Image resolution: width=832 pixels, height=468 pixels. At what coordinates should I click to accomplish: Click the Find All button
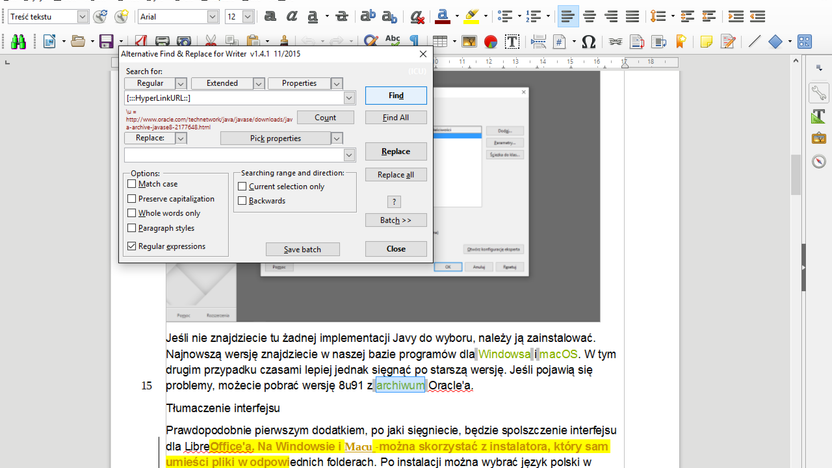click(x=396, y=117)
